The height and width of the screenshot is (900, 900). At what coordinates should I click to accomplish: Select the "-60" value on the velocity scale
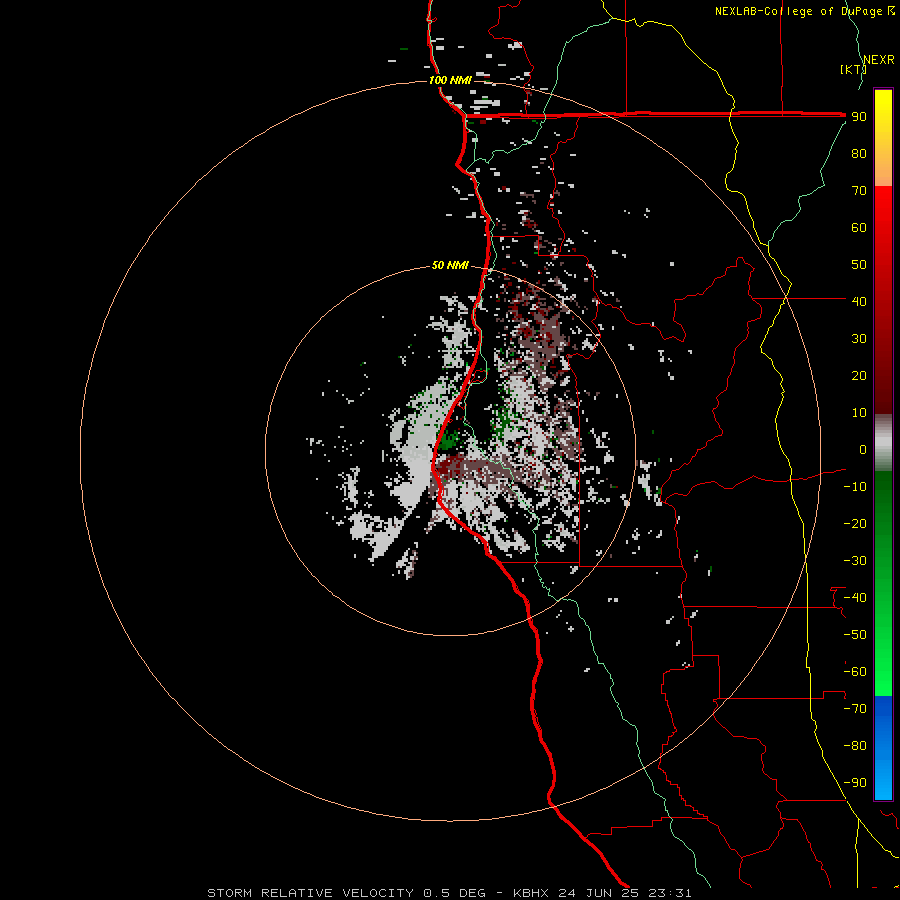coord(855,672)
